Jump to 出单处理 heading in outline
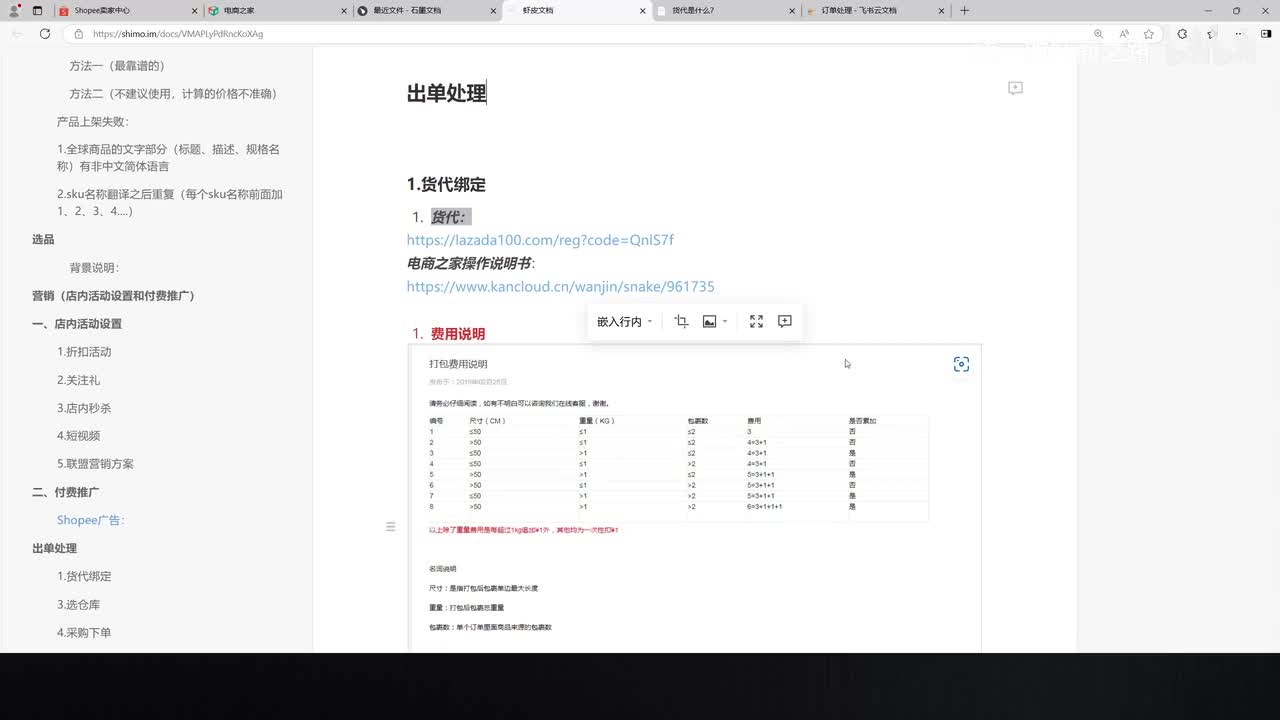 [54, 548]
